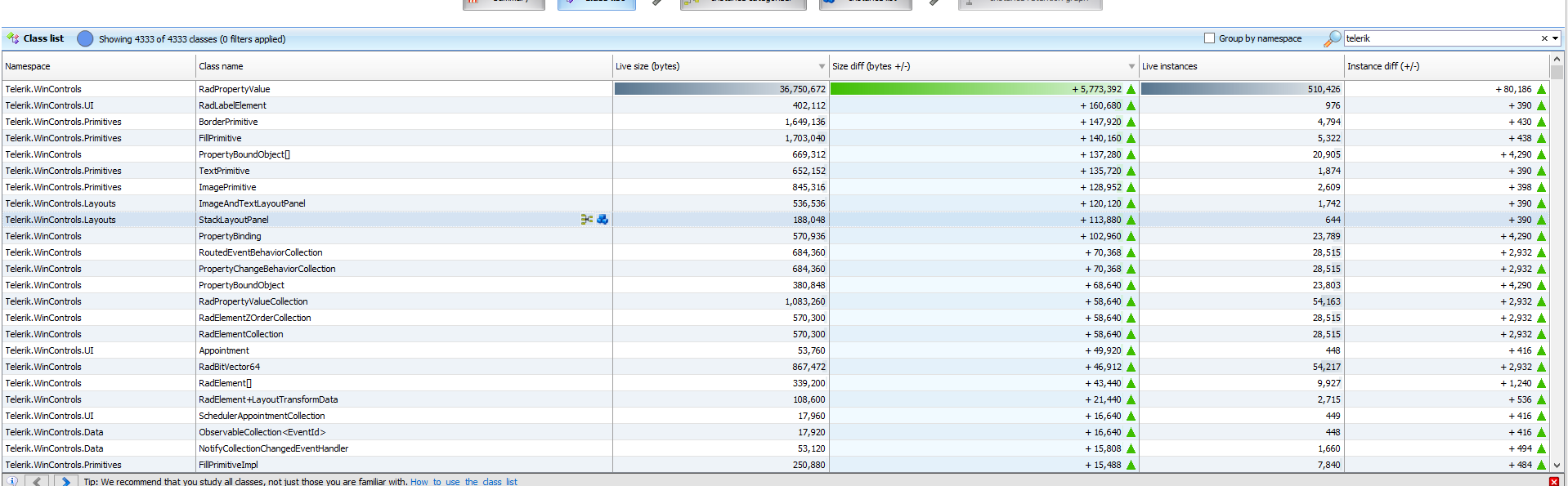Open instance categorizer for StackLayoutPanel row
This screenshot has height=486, width=1568.
(587, 220)
